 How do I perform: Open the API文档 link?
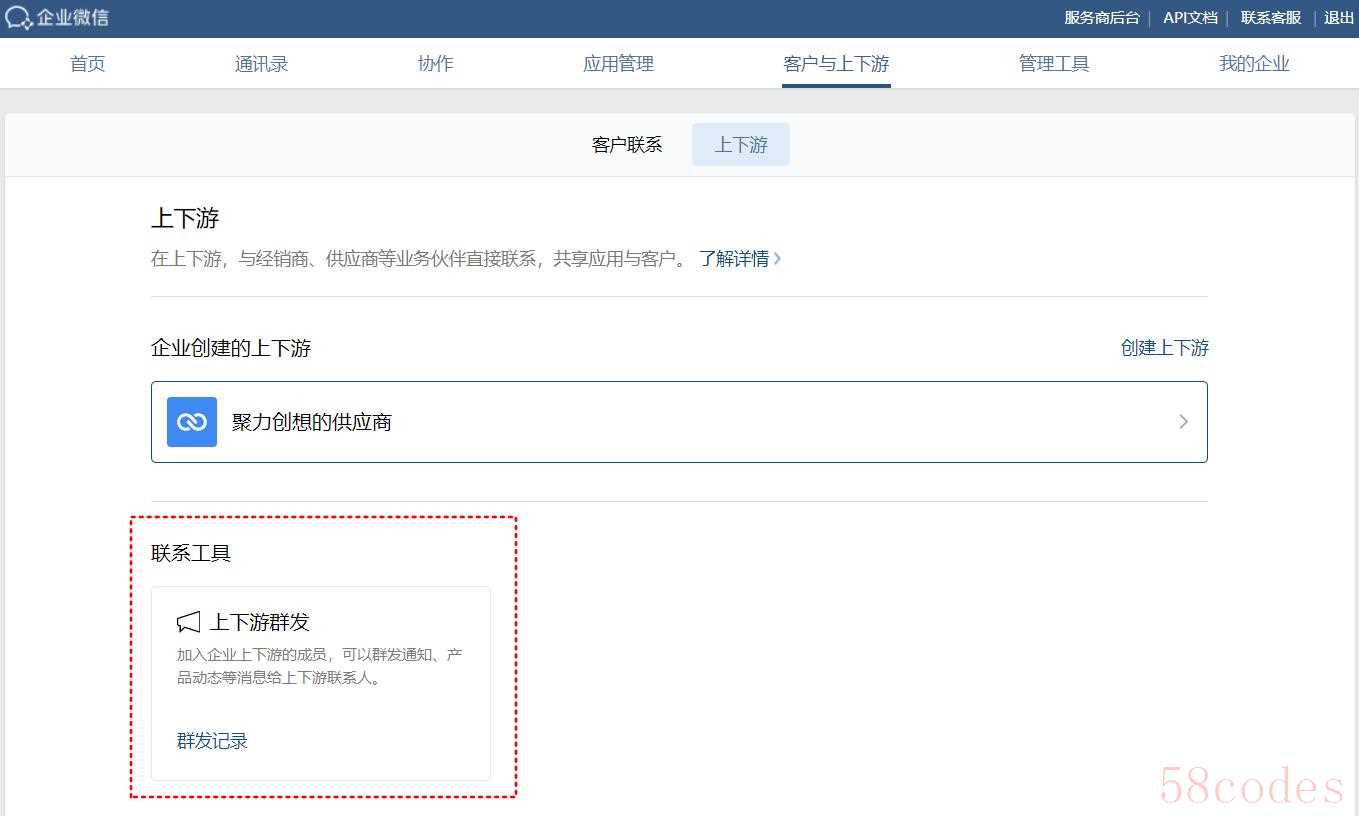pos(1190,18)
